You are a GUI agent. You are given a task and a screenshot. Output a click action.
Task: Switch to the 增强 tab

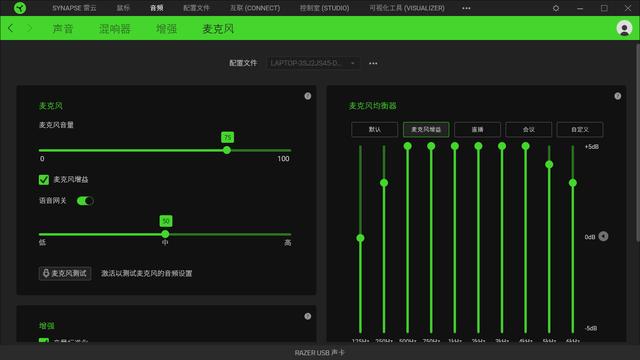pyautogui.click(x=167, y=29)
